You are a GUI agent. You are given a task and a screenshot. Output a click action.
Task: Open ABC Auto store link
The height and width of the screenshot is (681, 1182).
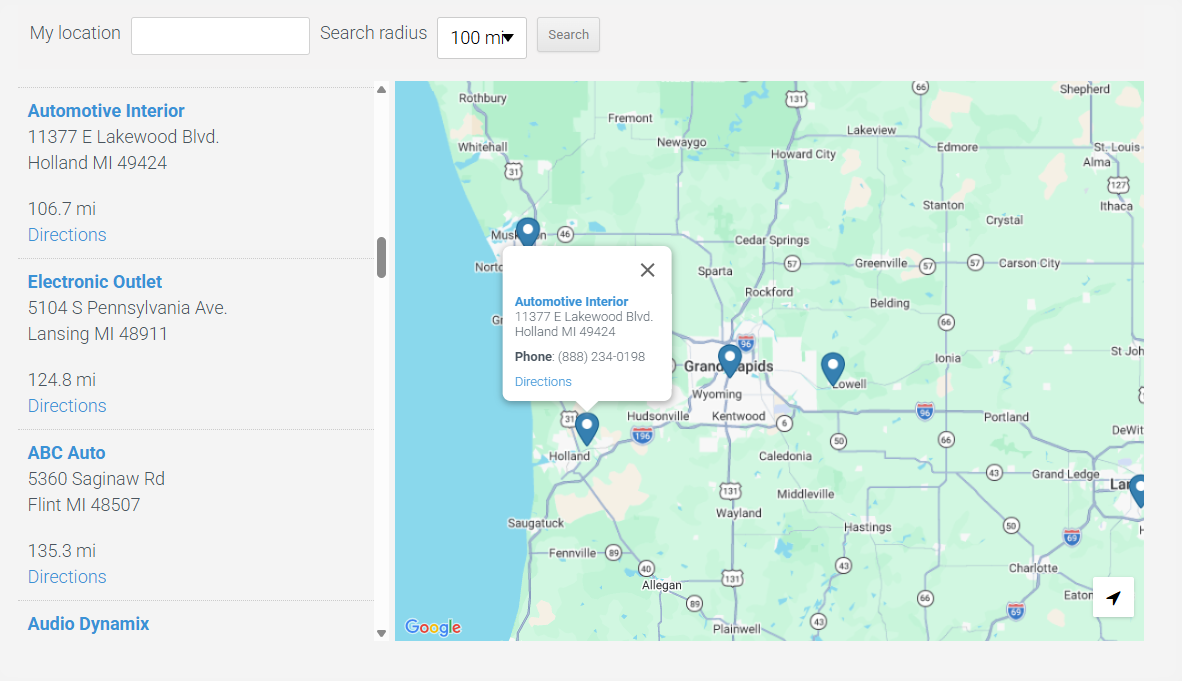click(66, 453)
